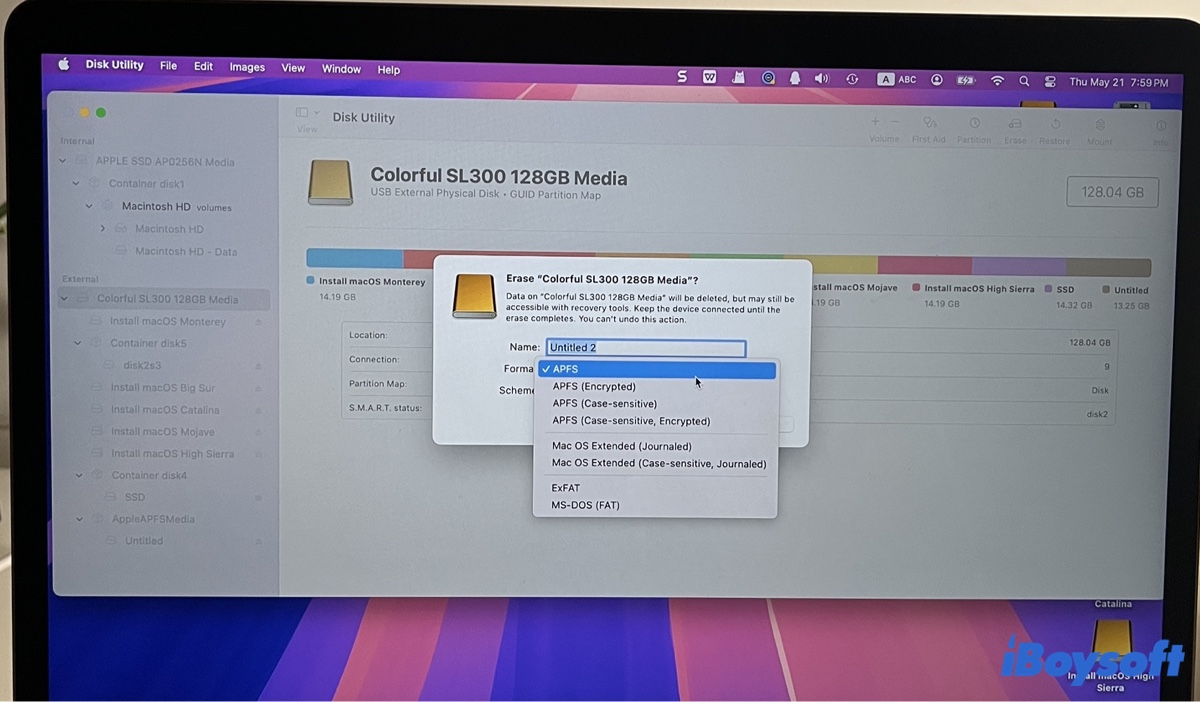Click the Wi-Fi status icon

(x=997, y=80)
